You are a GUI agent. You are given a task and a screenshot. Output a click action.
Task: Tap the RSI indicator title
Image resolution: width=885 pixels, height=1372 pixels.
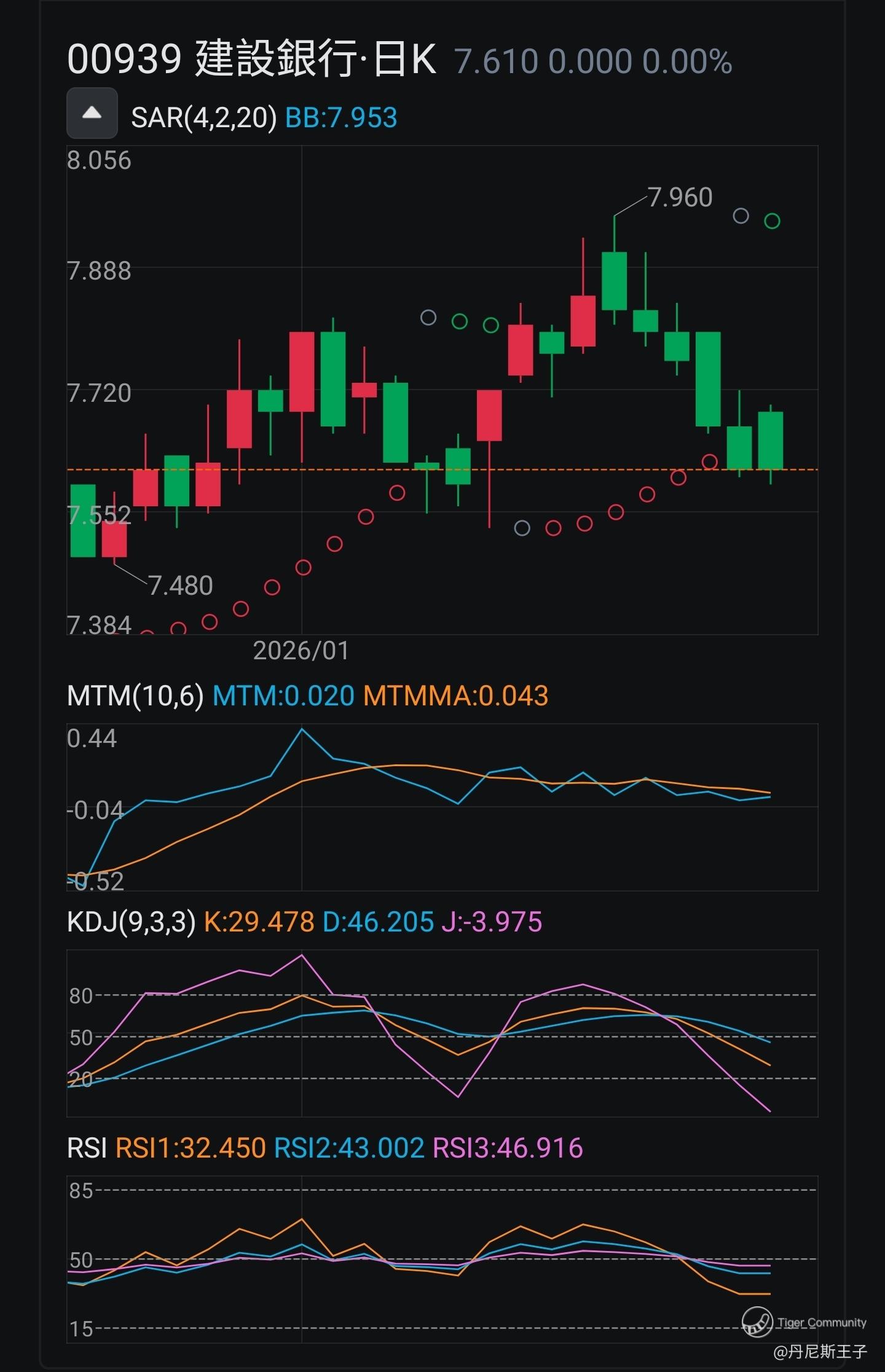[87, 1148]
